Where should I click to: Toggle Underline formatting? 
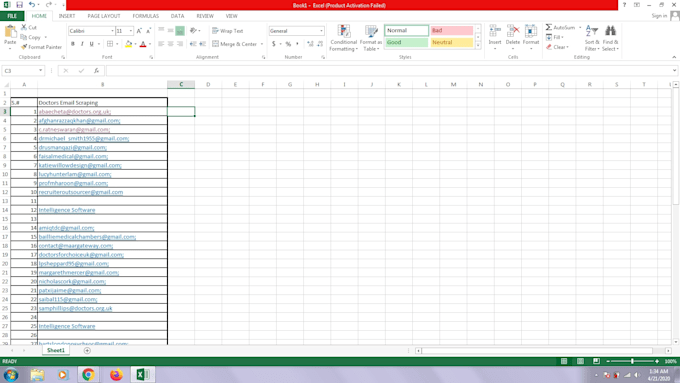click(92, 44)
